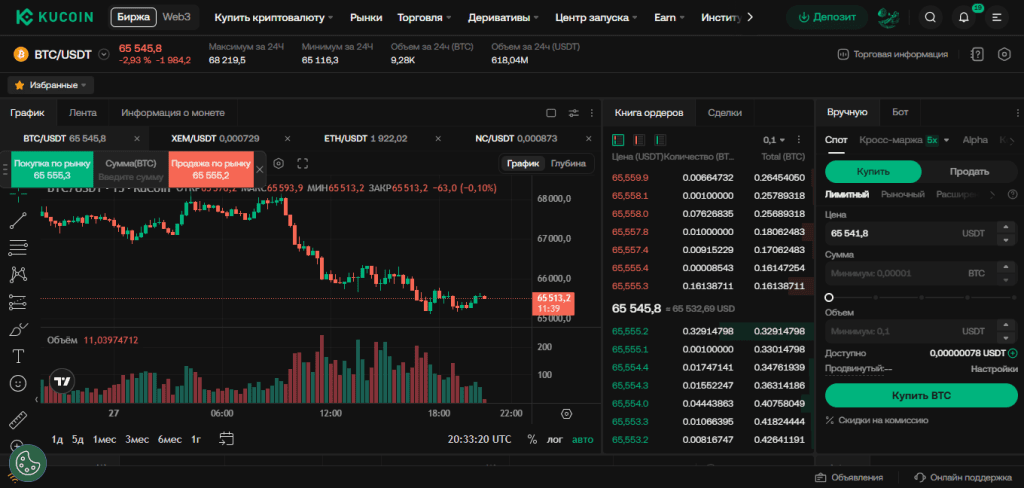Open the Earn dropdown menu

tap(669, 18)
